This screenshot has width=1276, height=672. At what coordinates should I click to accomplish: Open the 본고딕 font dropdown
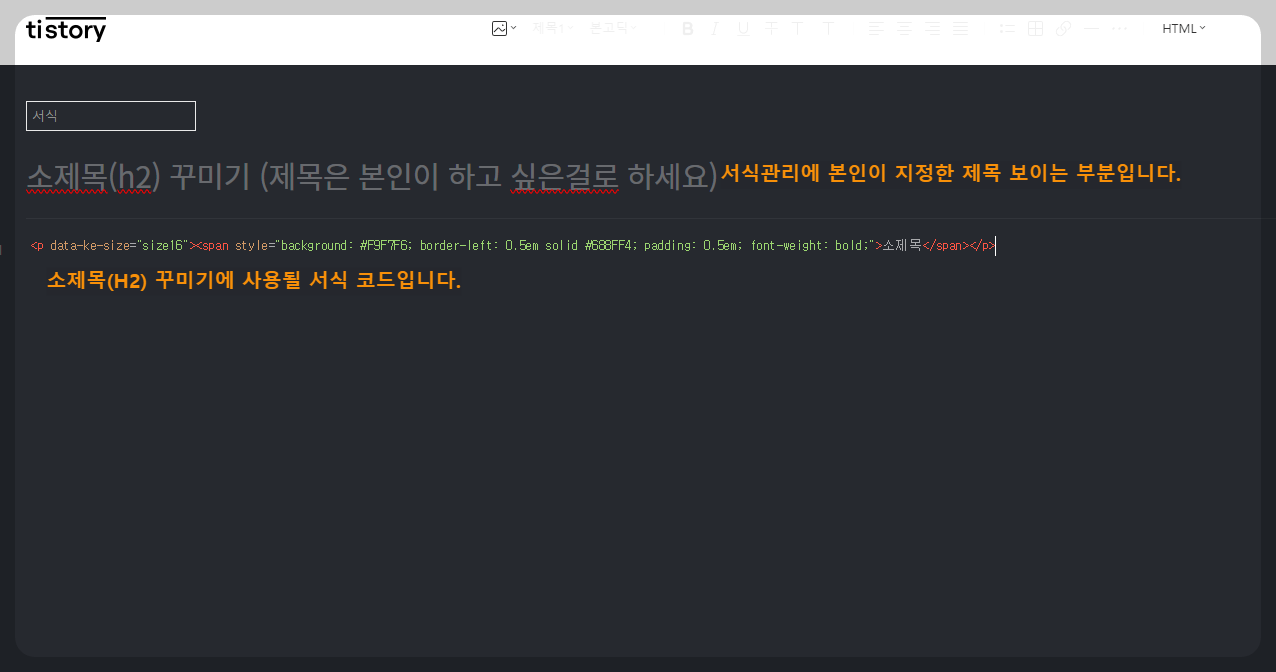pos(610,28)
